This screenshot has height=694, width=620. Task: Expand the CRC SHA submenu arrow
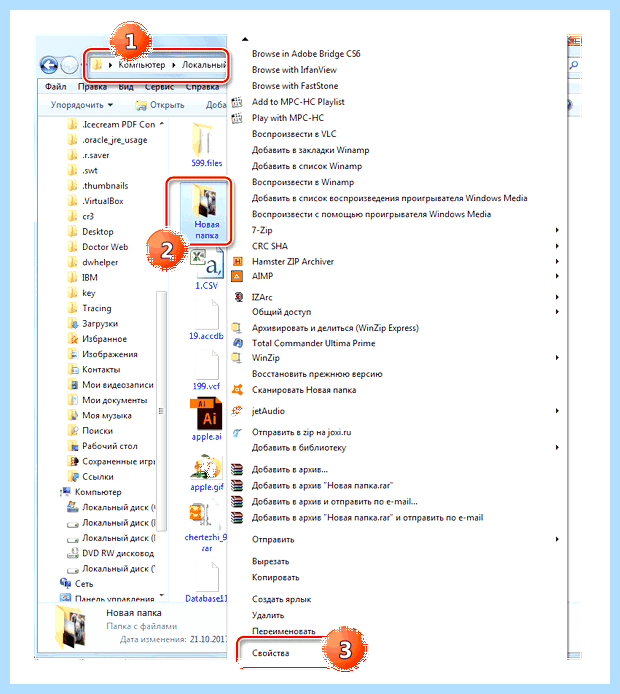557,246
